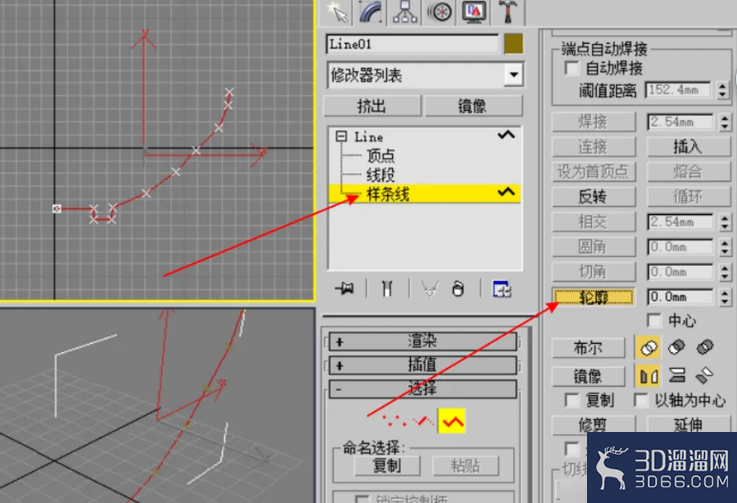Select 线段 in the modifier stack

coord(380,175)
